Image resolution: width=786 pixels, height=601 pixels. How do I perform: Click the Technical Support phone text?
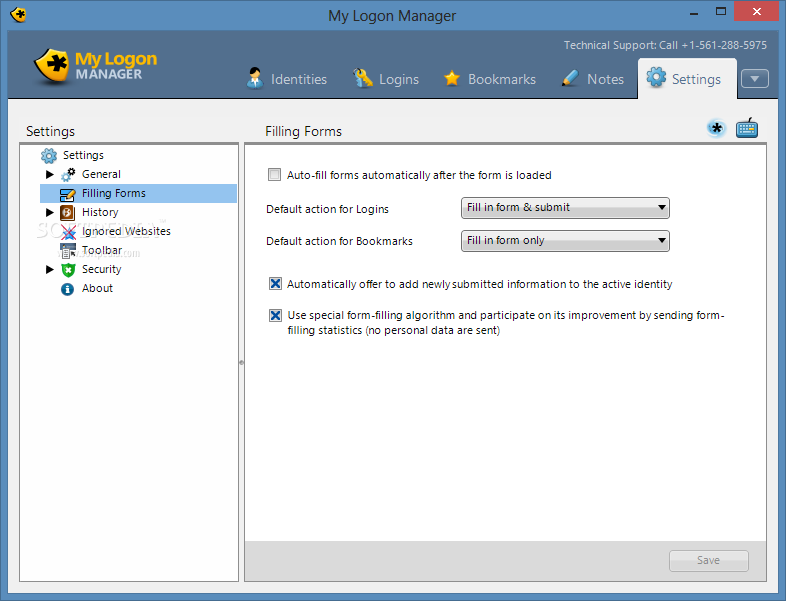point(665,45)
